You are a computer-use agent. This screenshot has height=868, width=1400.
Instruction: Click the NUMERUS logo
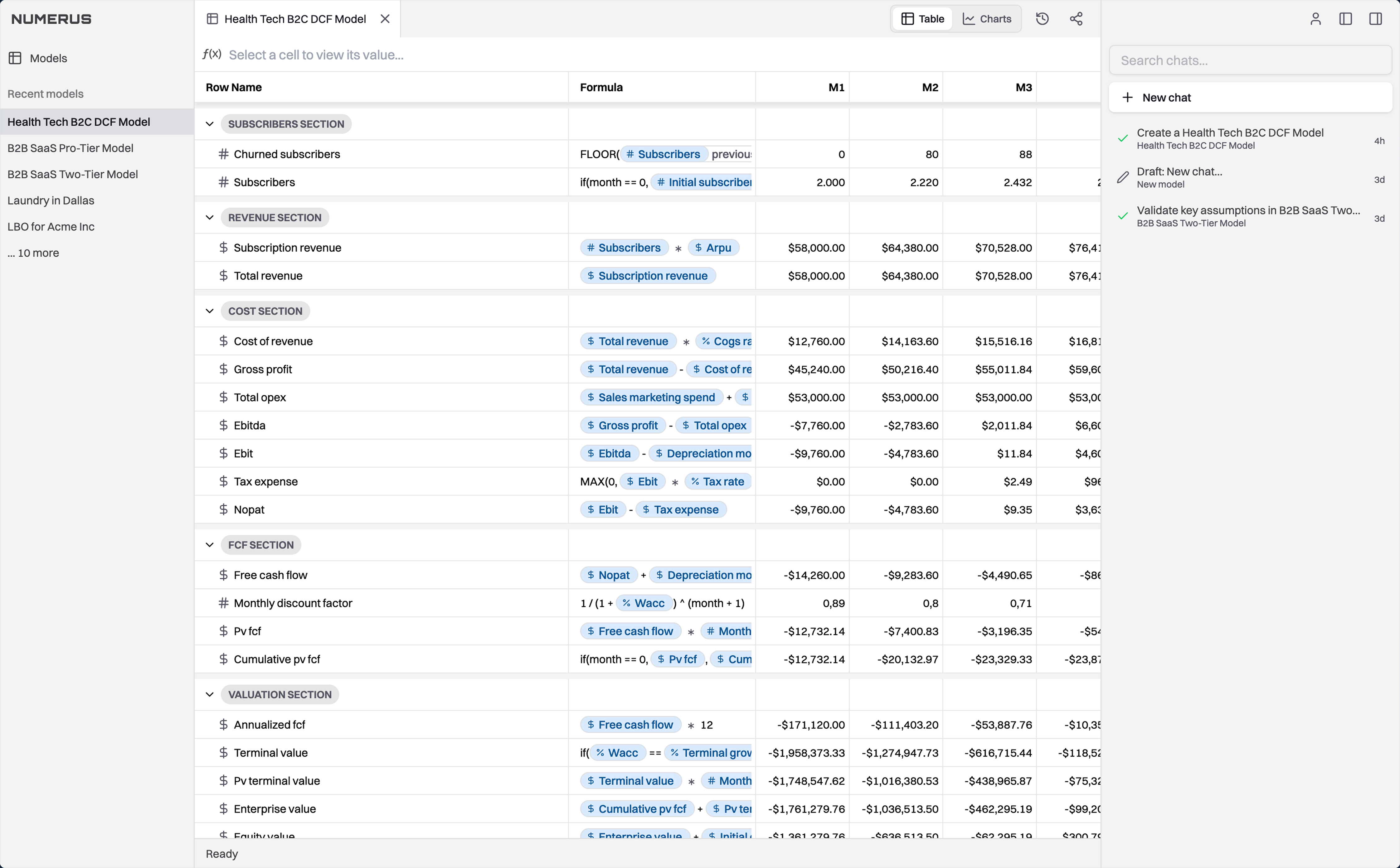point(51,18)
